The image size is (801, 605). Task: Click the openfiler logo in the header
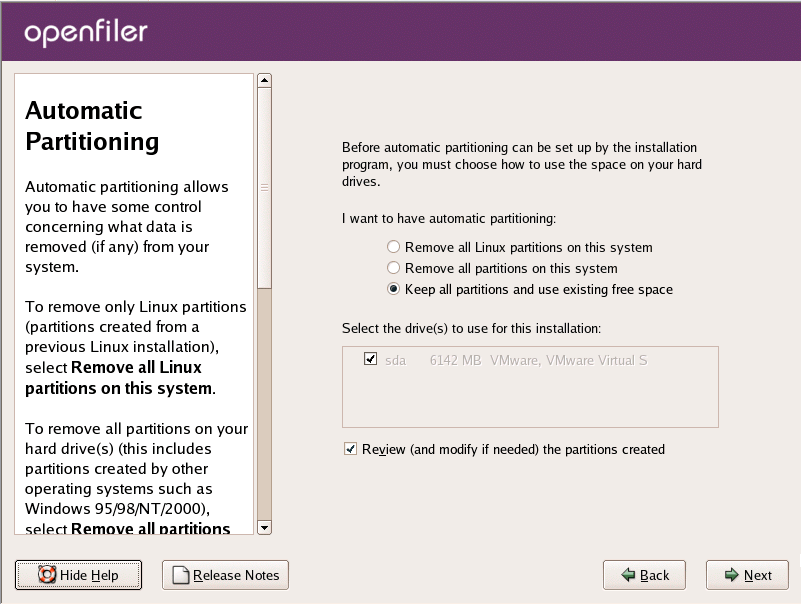point(86,32)
